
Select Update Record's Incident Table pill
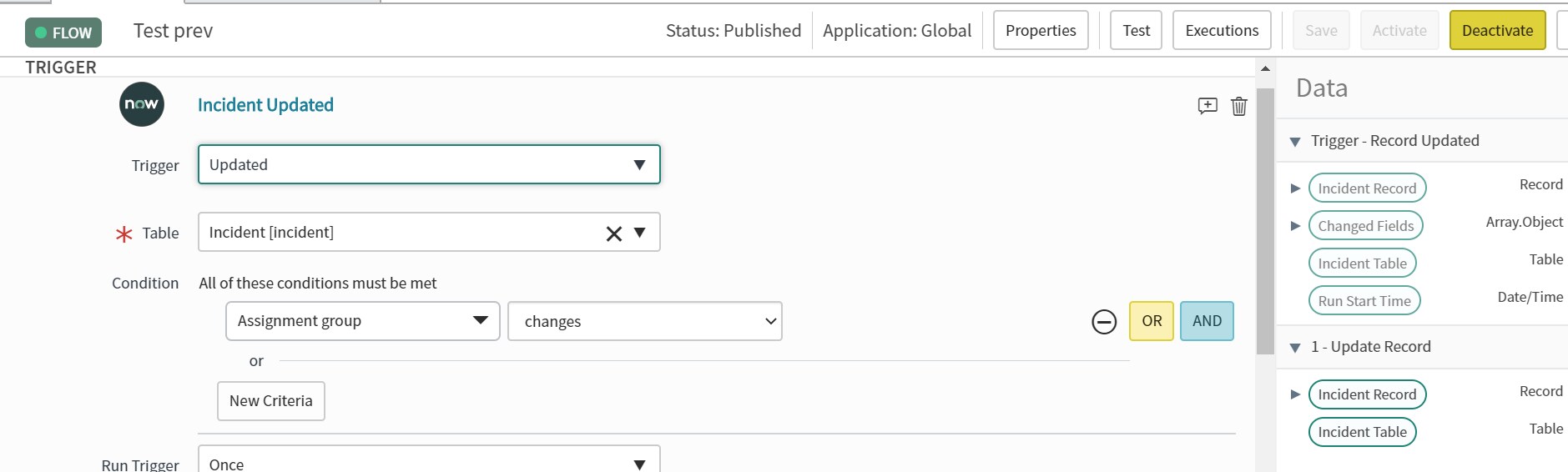[x=1362, y=432]
